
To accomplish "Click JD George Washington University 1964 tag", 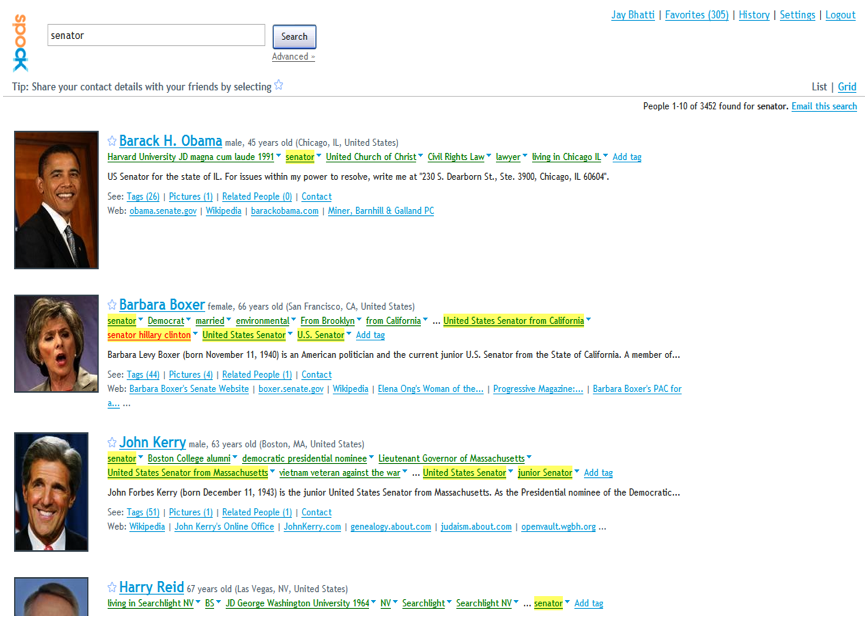I will (297, 604).
